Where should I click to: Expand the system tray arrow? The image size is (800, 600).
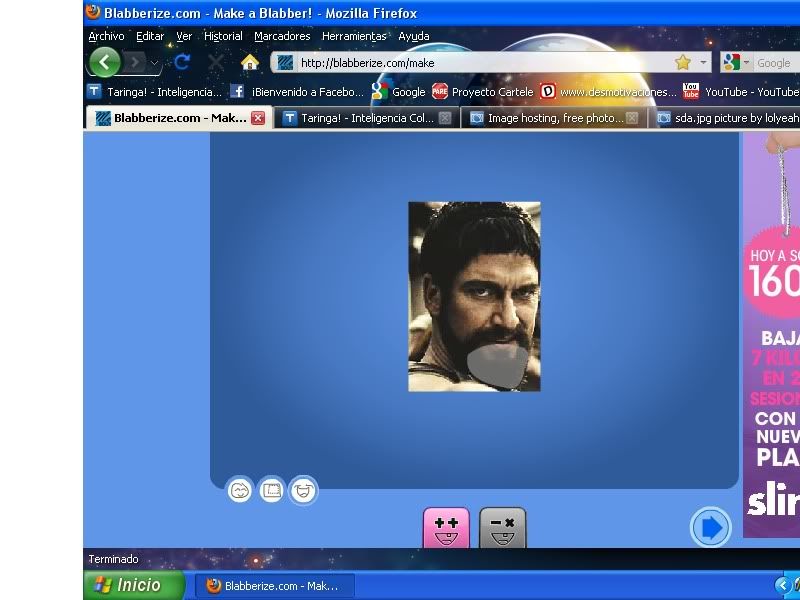coord(783,586)
